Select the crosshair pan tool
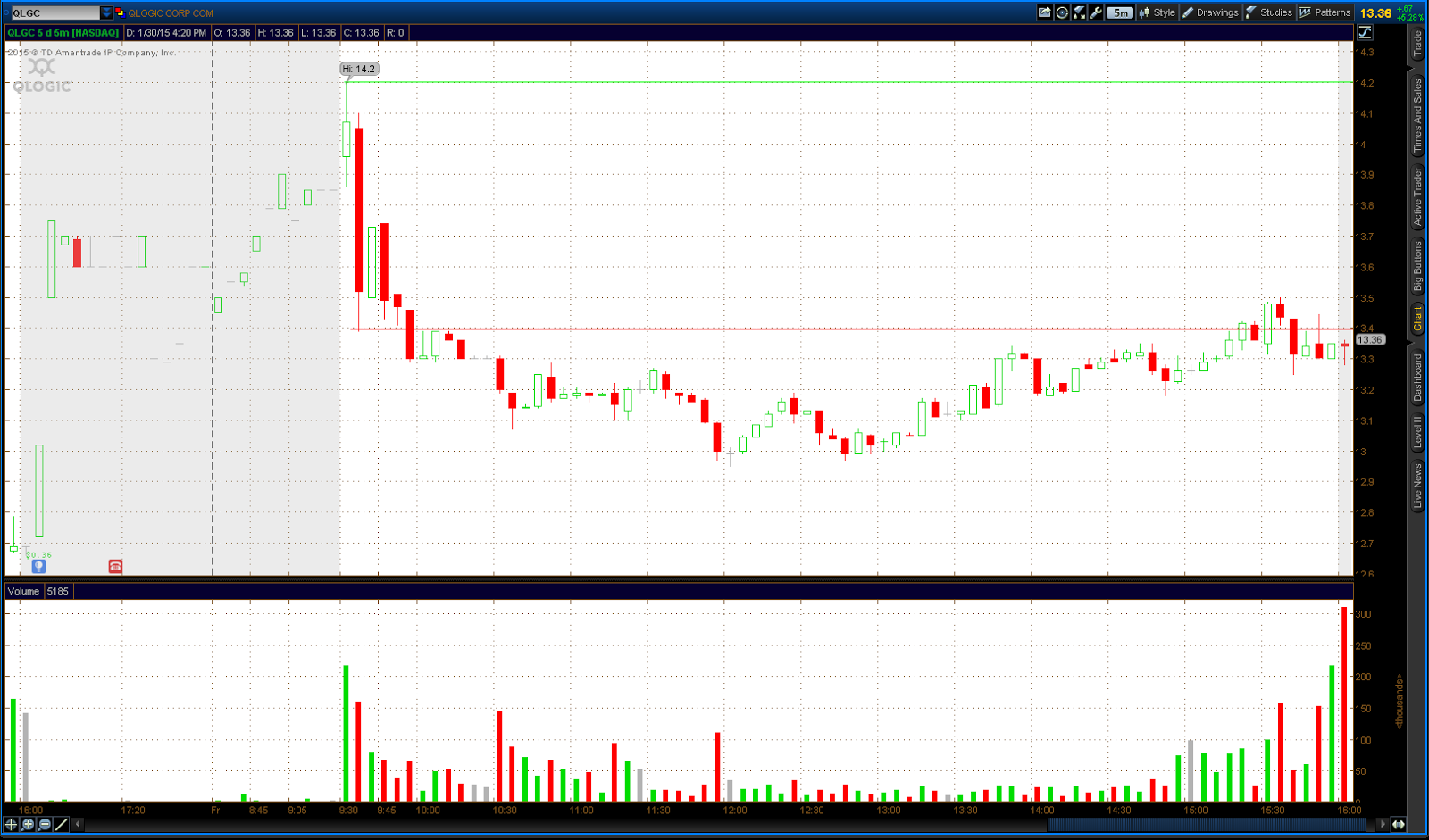Image resolution: width=1429 pixels, height=840 pixels. pos(12,824)
